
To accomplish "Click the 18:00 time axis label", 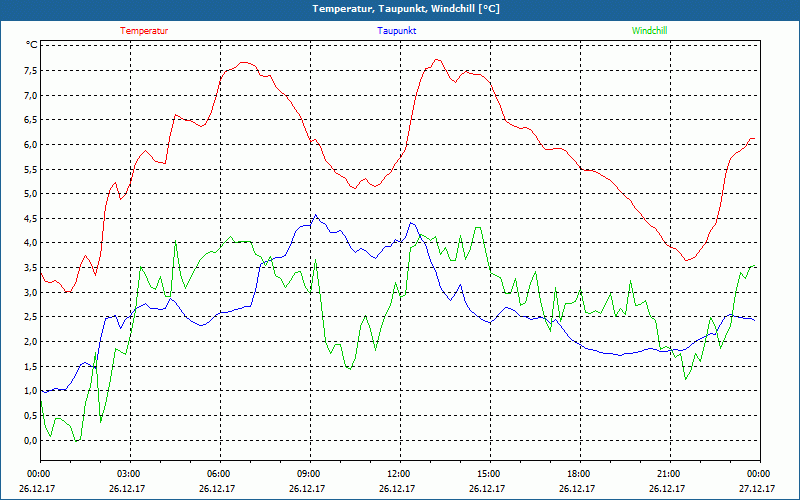I will click(x=580, y=474).
